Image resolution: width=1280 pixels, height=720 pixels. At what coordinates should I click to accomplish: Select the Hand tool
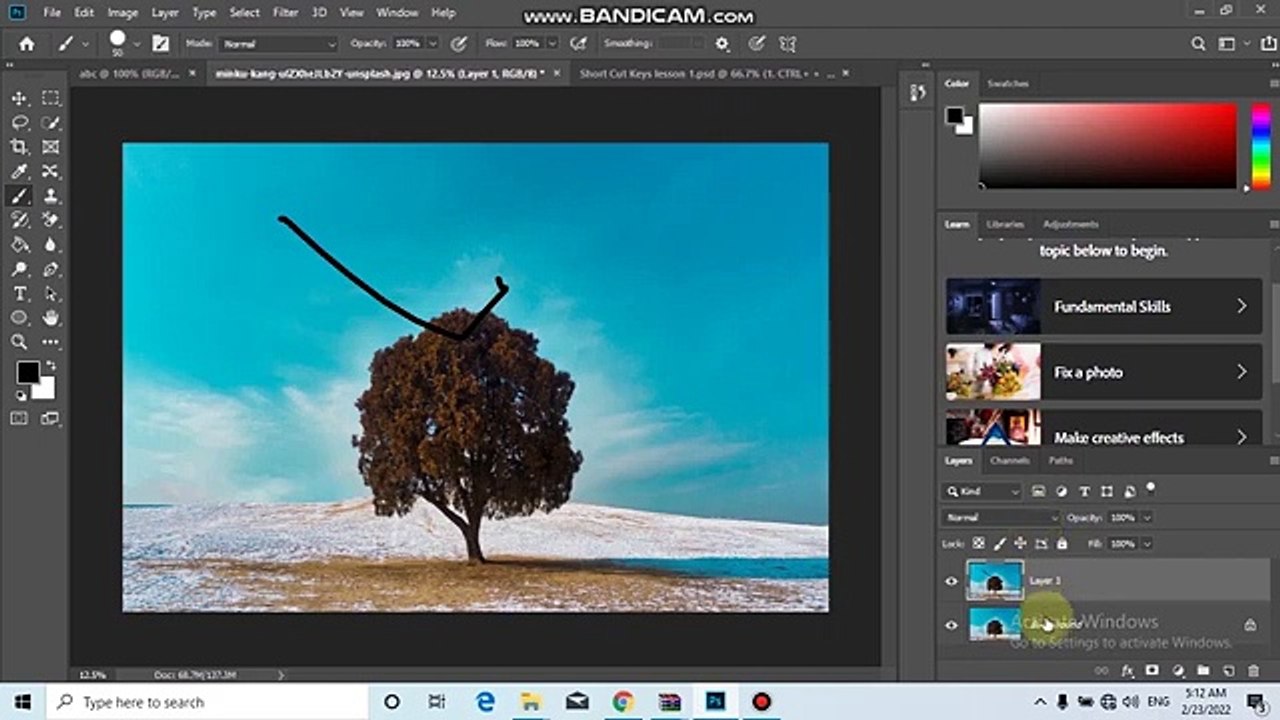50,318
